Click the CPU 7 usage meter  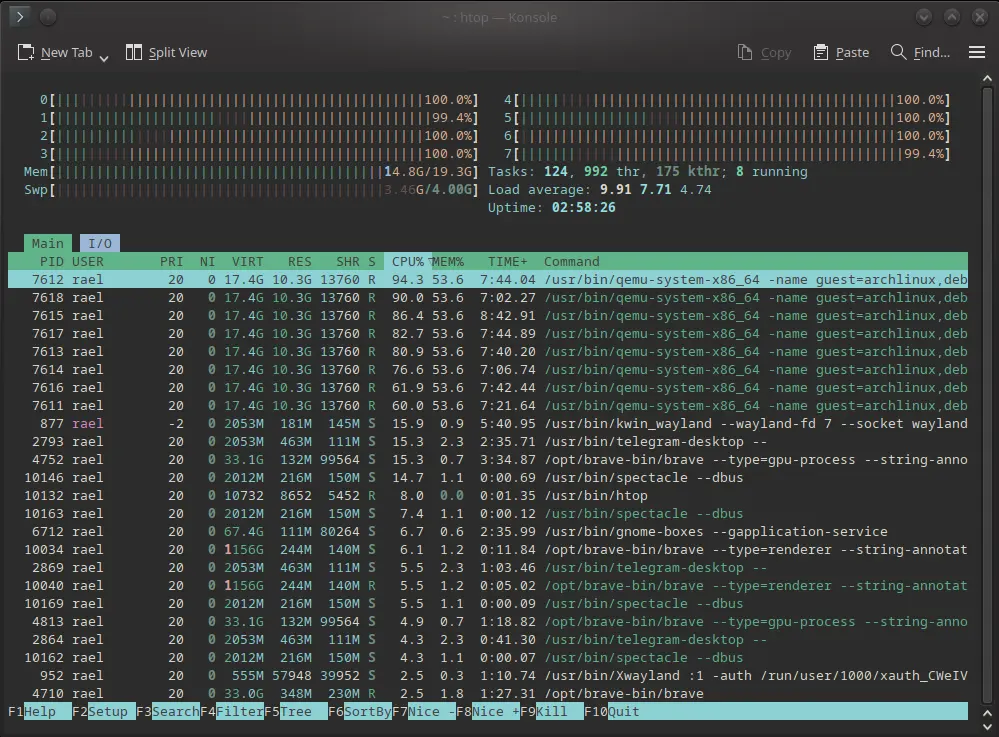pyautogui.click(x=727, y=154)
